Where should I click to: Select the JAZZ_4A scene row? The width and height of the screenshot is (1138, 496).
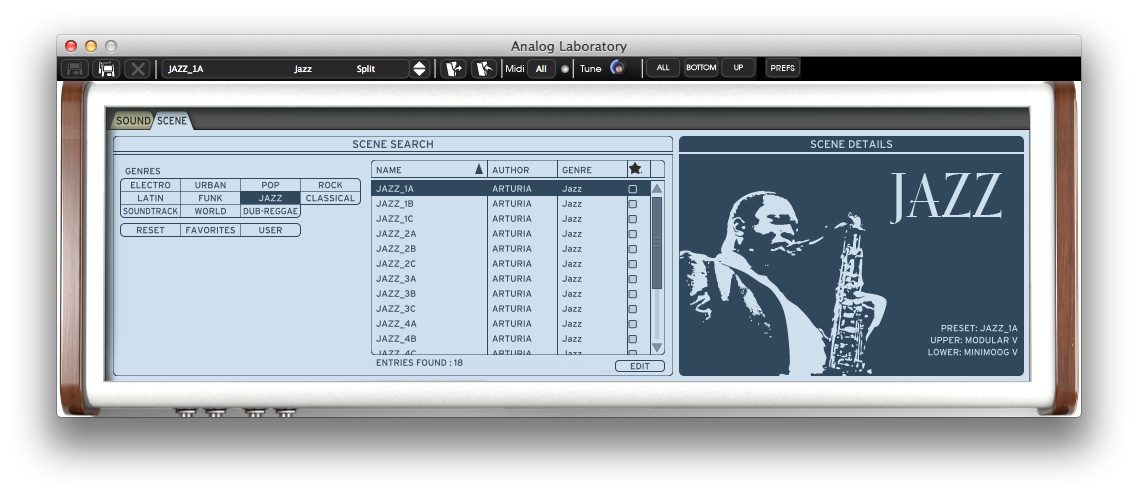tap(510, 324)
